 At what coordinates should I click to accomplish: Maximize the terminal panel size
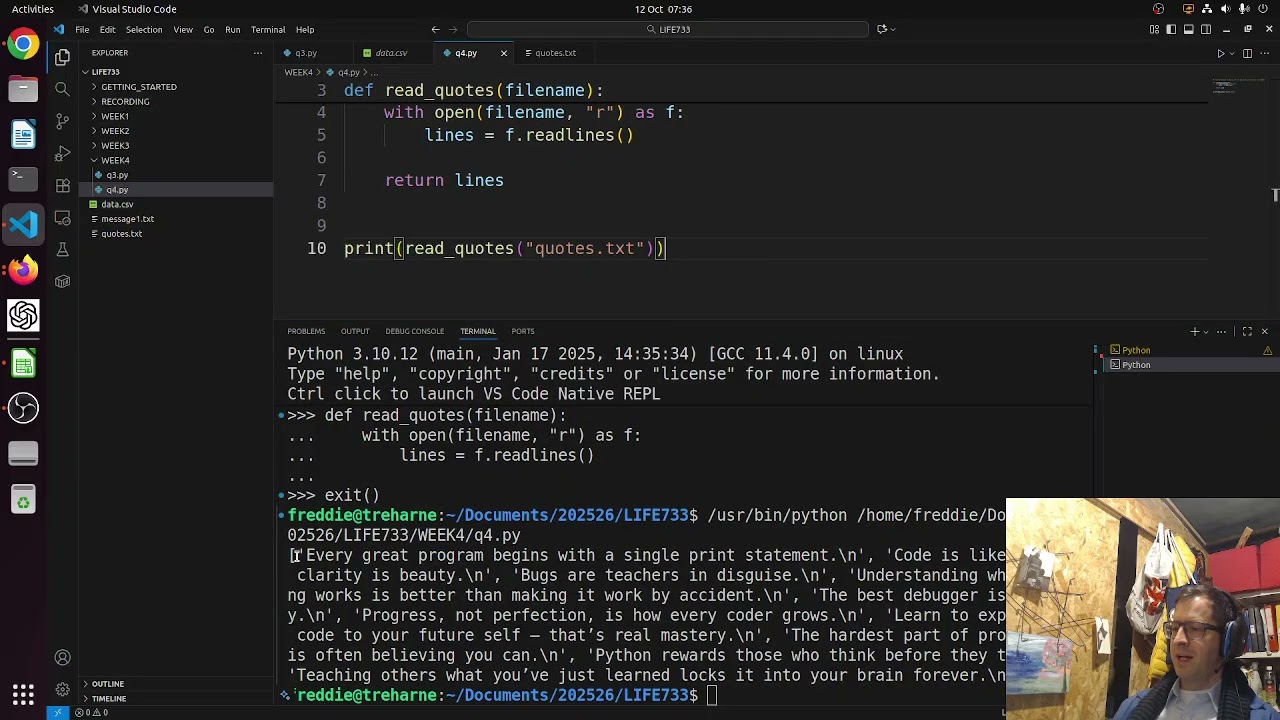click(x=1247, y=331)
